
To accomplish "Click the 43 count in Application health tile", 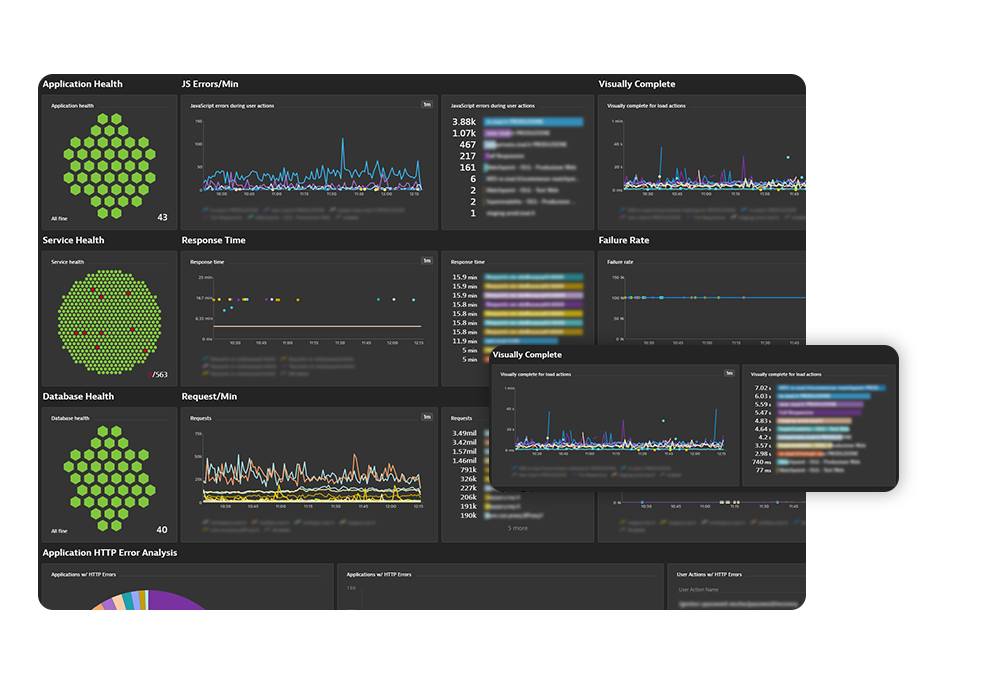I will (162, 217).
